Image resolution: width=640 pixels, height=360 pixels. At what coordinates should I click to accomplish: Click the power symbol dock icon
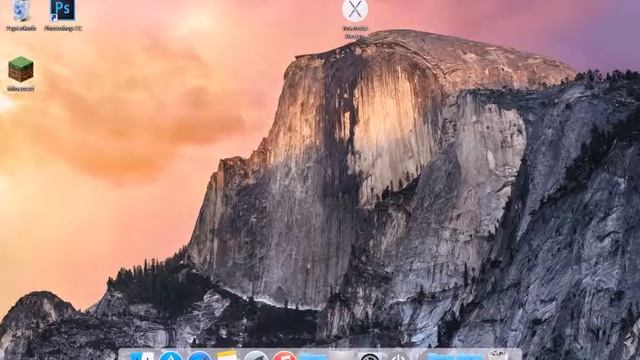tap(398, 357)
